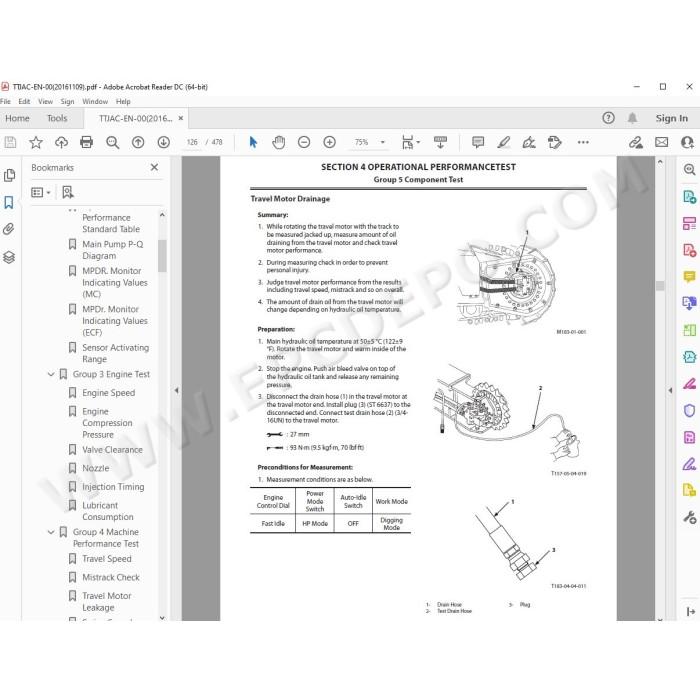Image resolution: width=700 pixels, height=700 pixels.
Task: Open Lubricant Consumption bookmark
Action: pyautogui.click(x=108, y=511)
